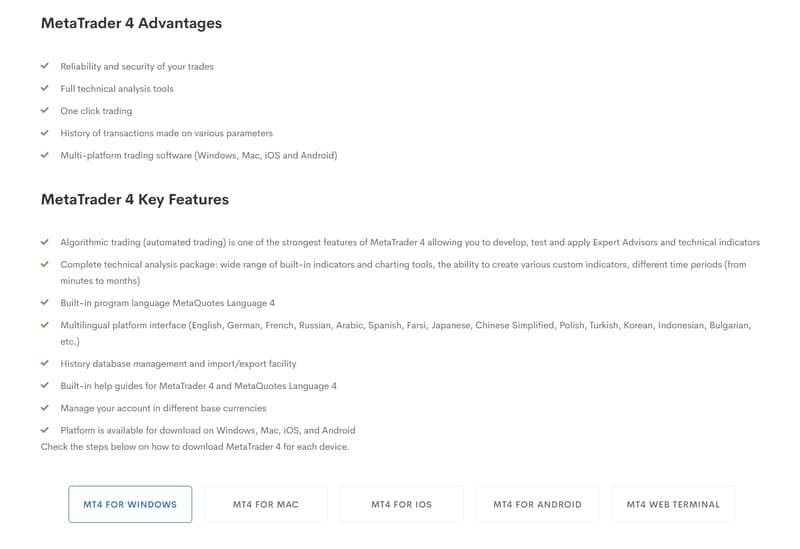Choose the MT4 FOR ANDROID tab
This screenshot has width=800, height=549.
tap(537, 504)
